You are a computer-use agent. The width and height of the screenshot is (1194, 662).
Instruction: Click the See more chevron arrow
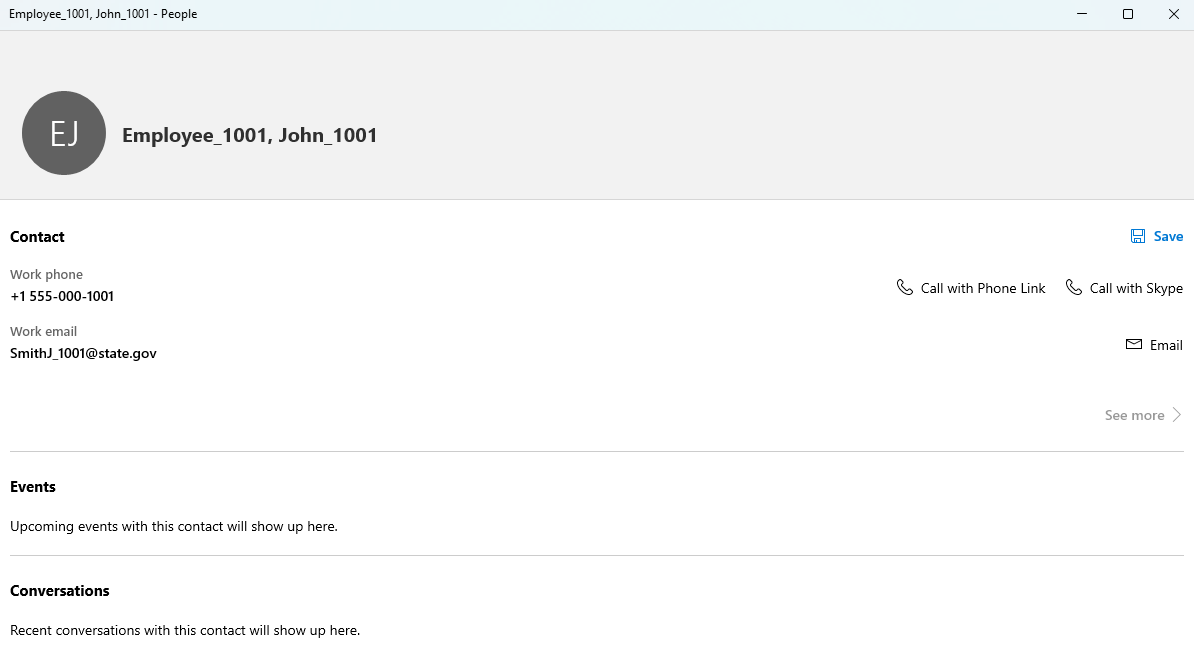pos(1176,415)
